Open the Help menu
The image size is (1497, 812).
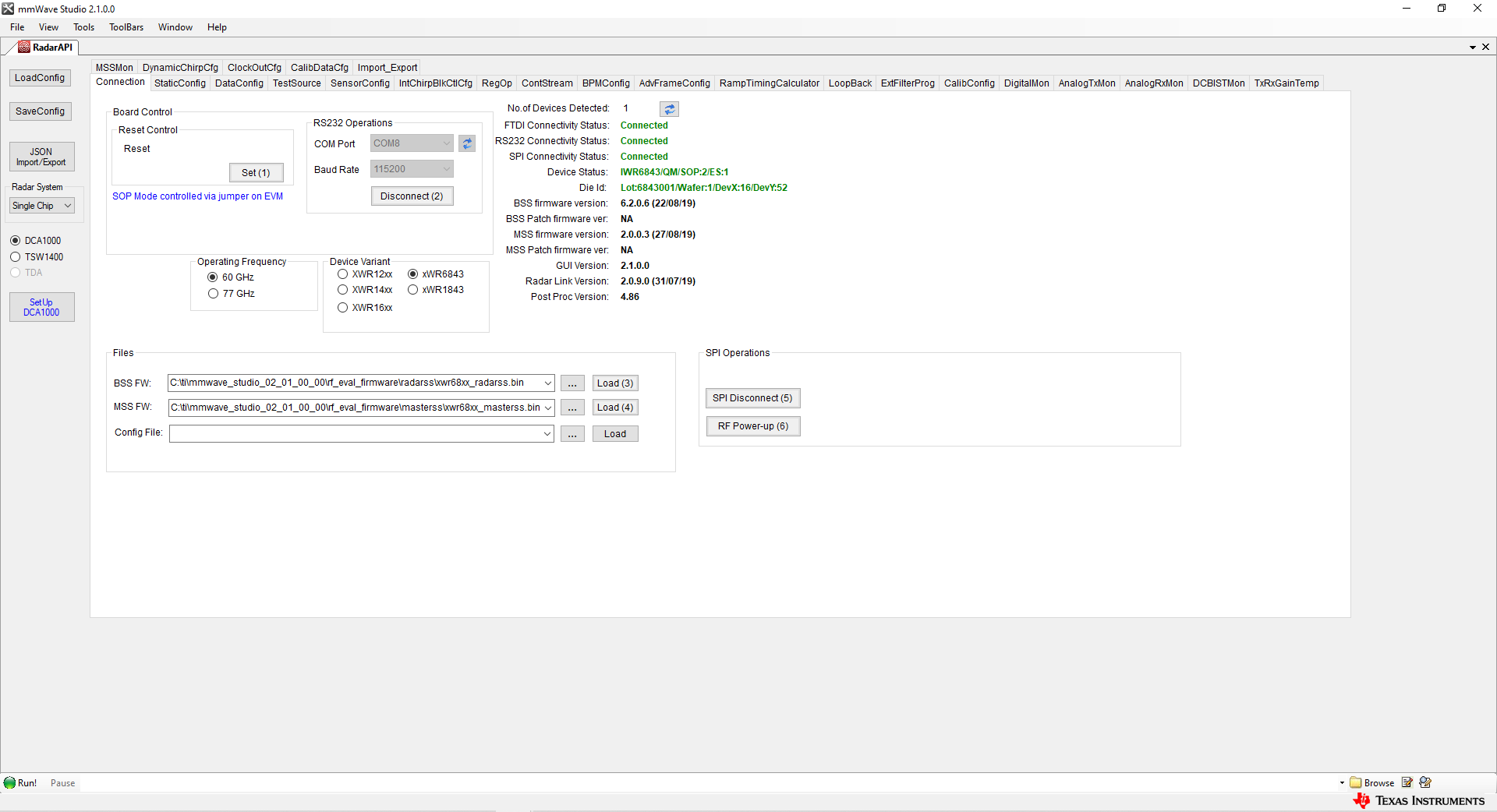pyautogui.click(x=217, y=27)
